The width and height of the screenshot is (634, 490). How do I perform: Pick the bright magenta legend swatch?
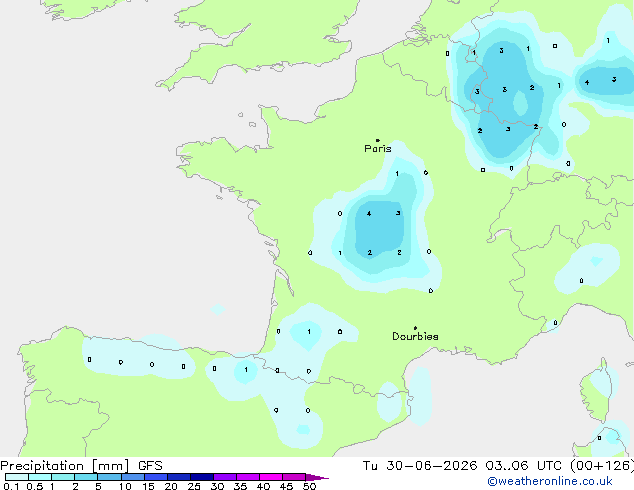(271, 477)
